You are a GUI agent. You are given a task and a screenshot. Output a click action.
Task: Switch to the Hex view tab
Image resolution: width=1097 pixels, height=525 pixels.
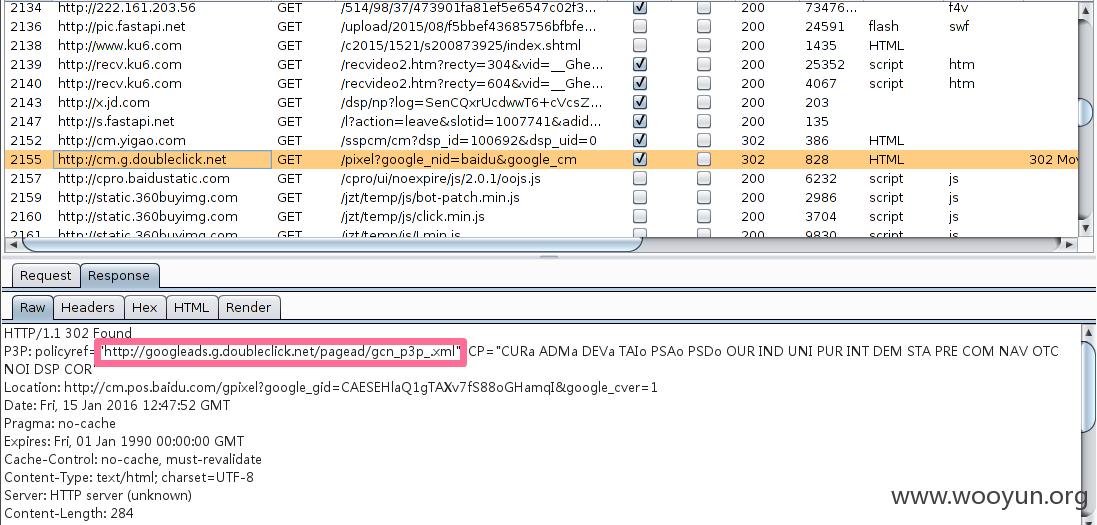pos(145,307)
